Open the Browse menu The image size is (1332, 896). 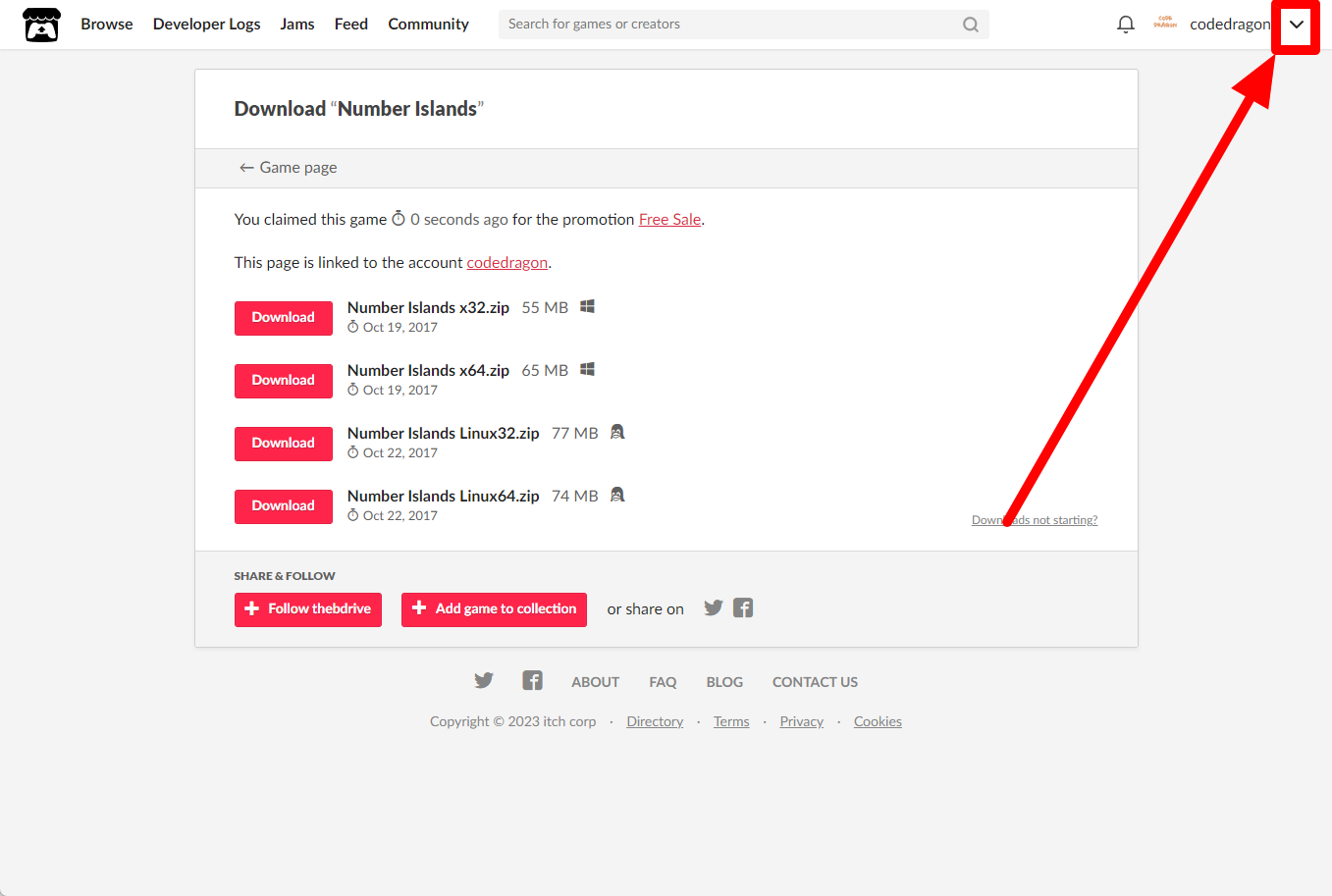coord(107,25)
